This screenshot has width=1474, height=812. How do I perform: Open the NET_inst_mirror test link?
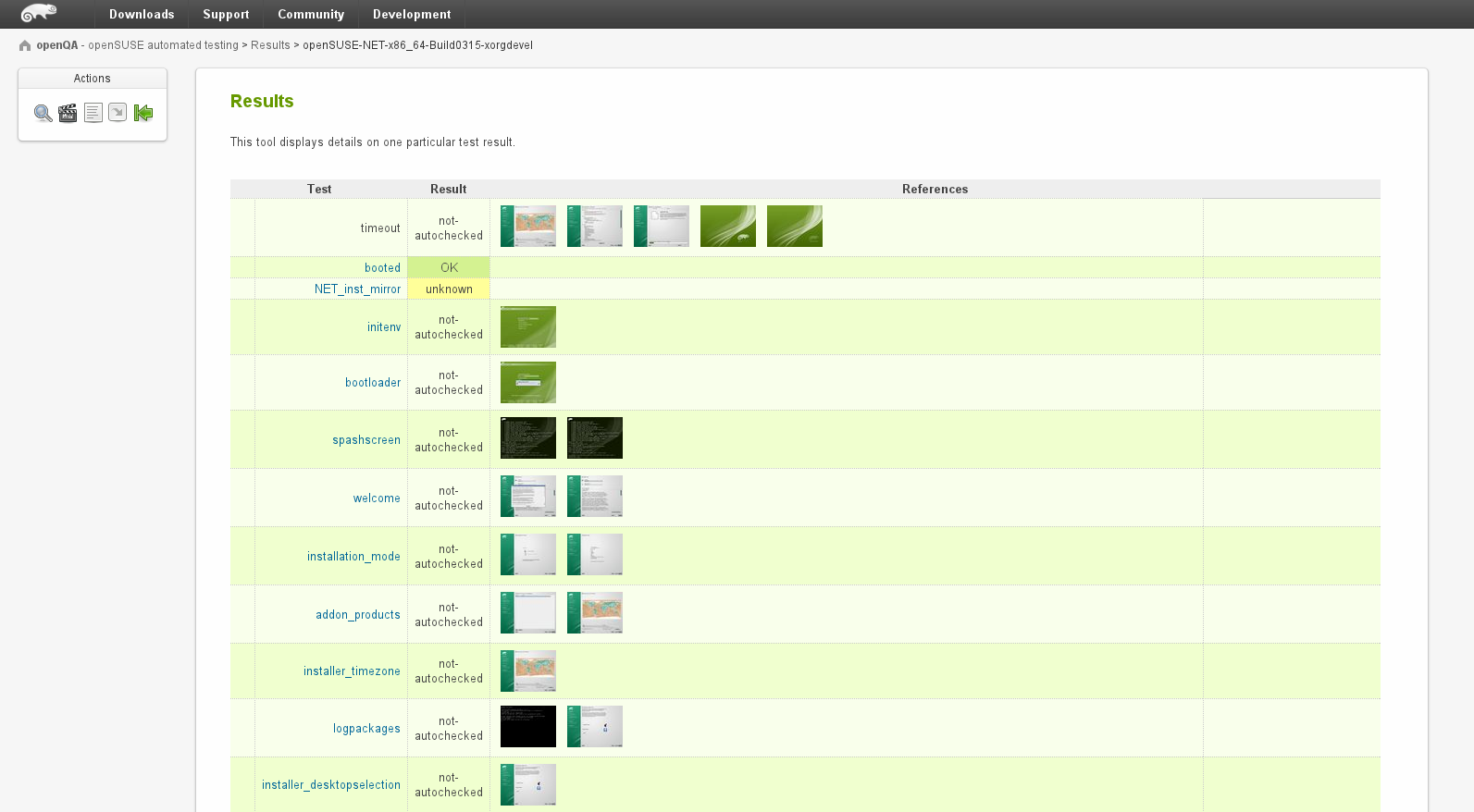coord(357,289)
